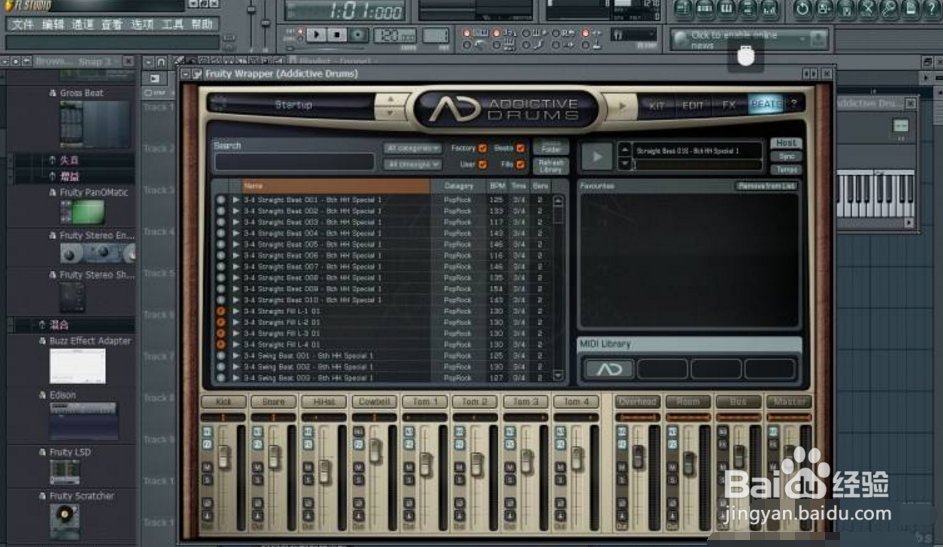Click the tools crossed icon in FL toolbar
The image size is (943, 547).
coord(867,8)
